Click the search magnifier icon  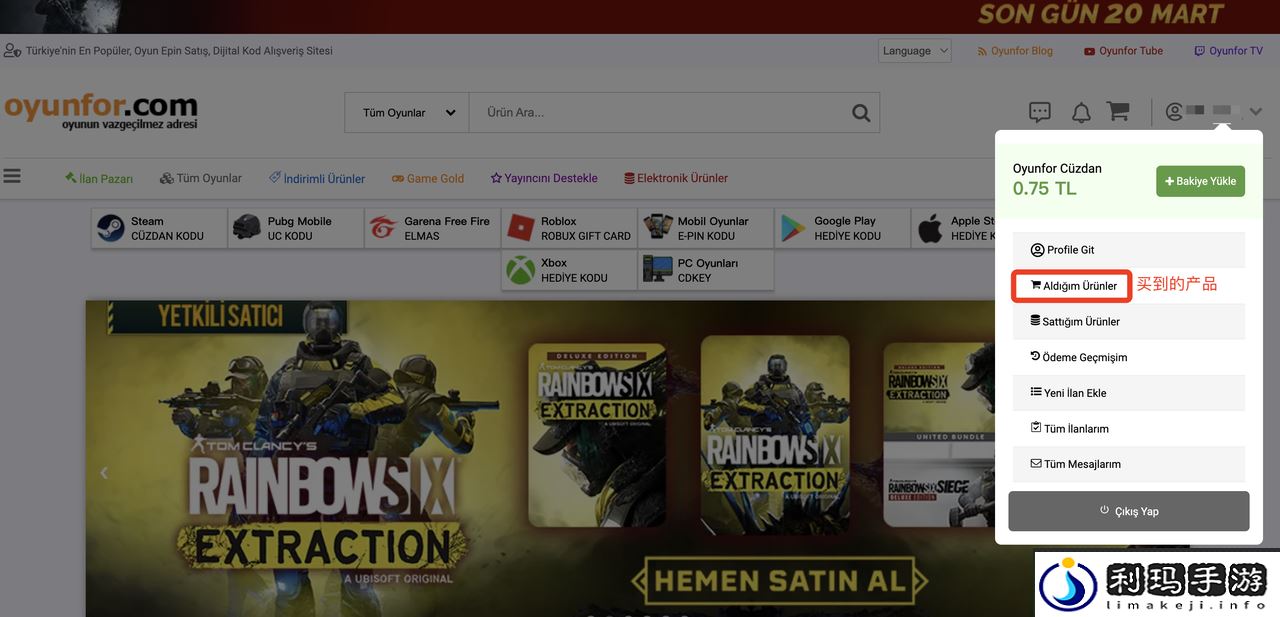[x=861, y=113]
